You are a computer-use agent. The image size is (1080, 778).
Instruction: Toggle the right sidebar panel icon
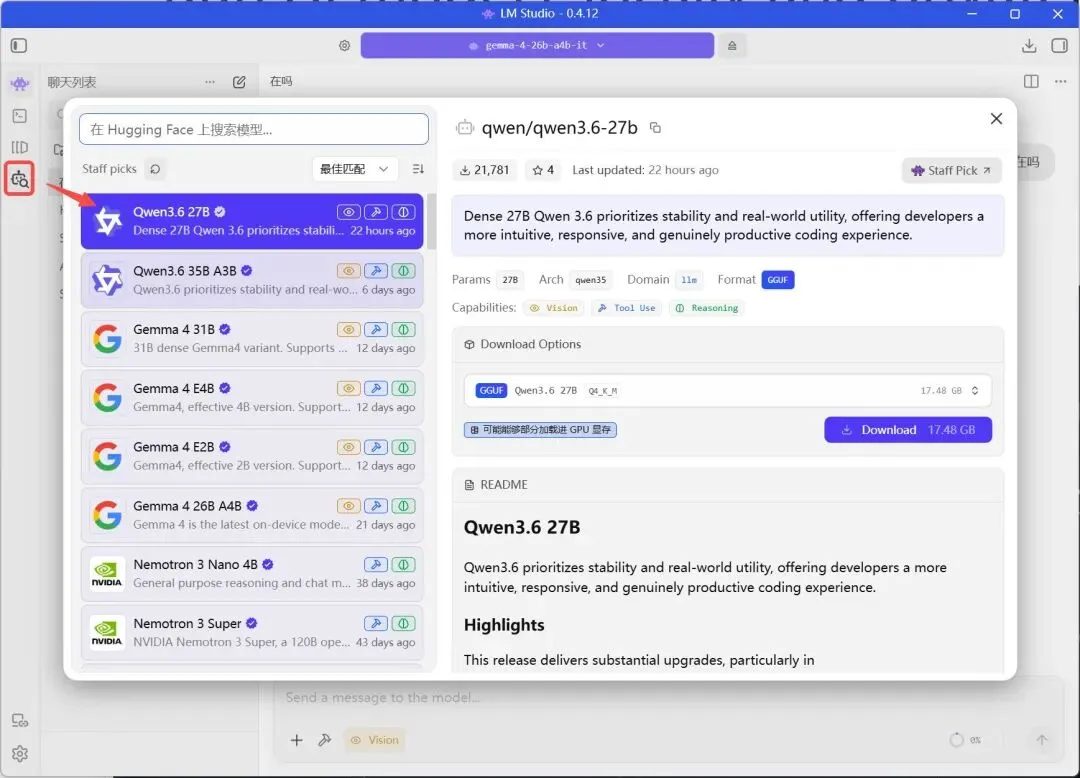(1059, 45)
